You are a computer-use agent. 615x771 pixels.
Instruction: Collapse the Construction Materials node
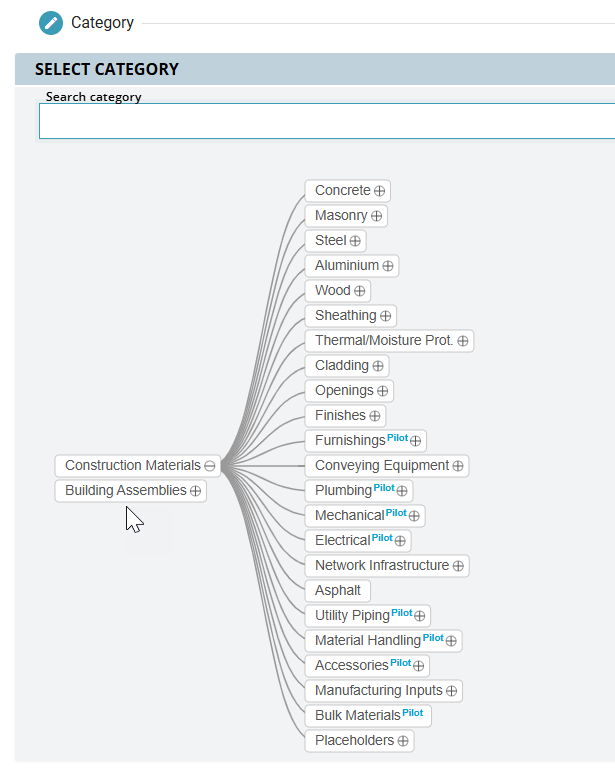tap(210, 466)
